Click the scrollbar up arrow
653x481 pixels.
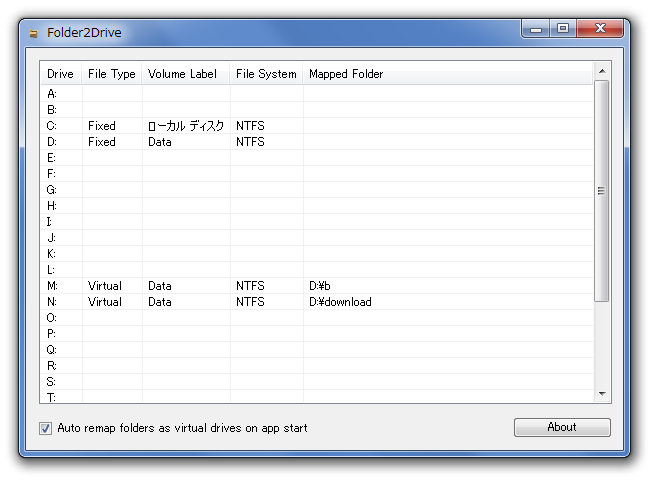click(x=602, y=71)
